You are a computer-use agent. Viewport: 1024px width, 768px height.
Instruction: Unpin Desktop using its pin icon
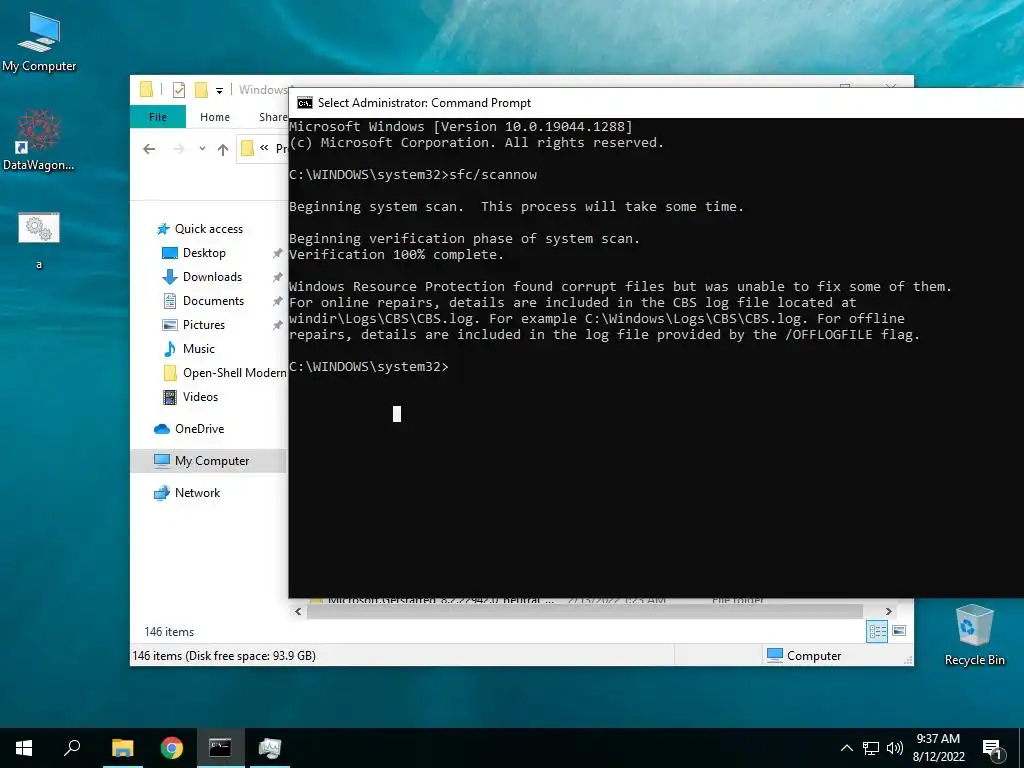(x=278, y=253)
